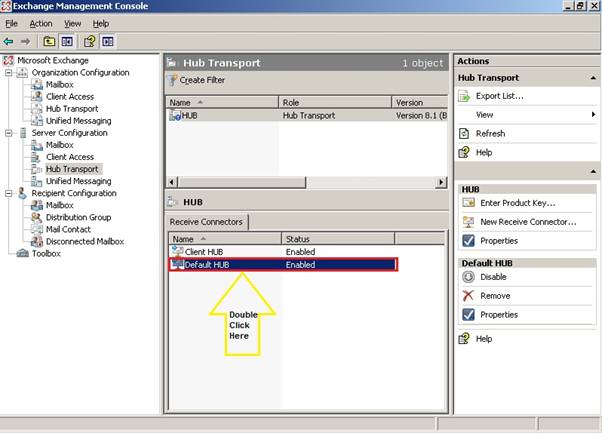This screenshot has width=602, height=433.
Task: Collapse the Hub Transport actions section arrow
Action: (593, 78)
